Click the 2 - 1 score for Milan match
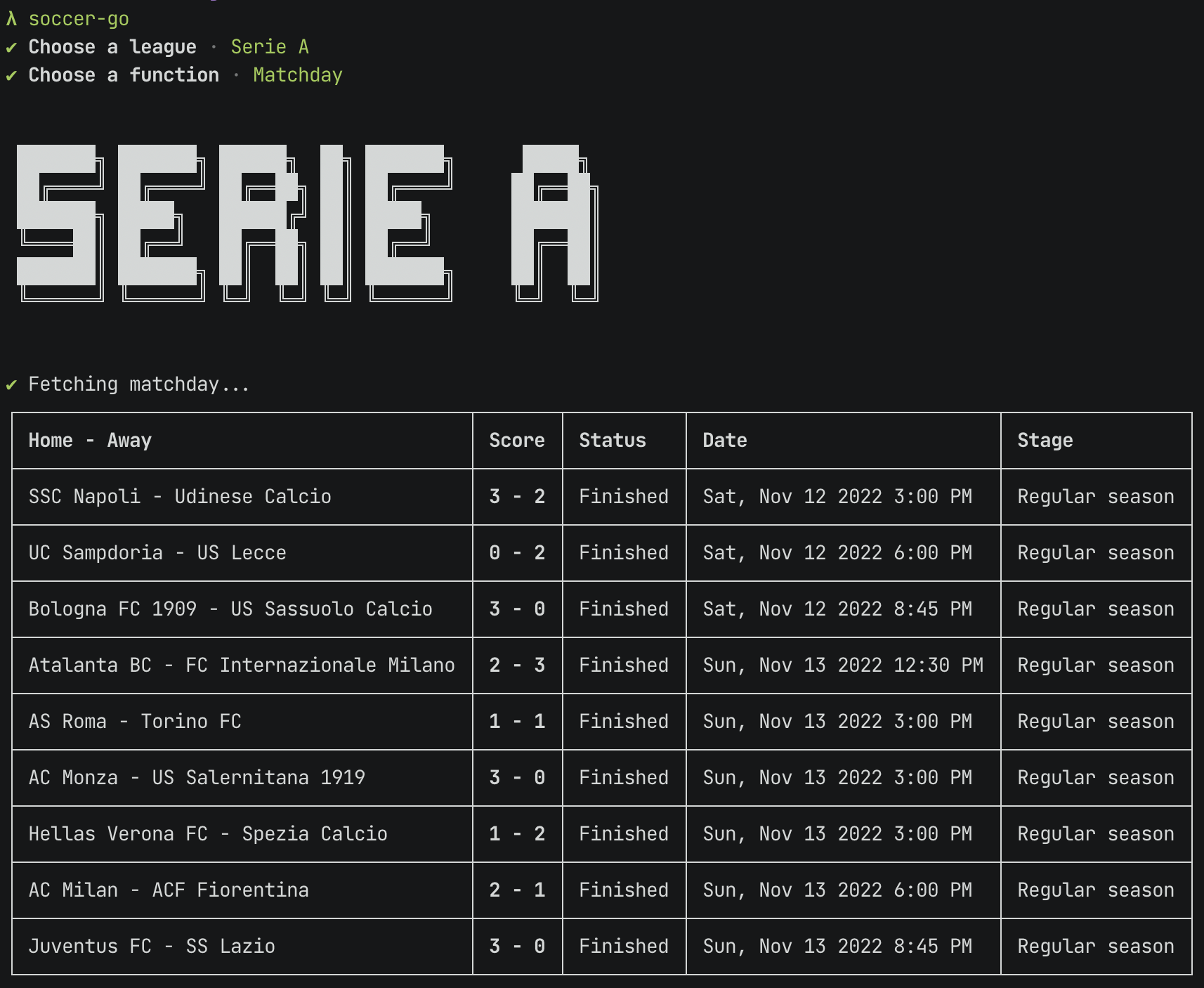This screenshot has width=1204, height=988. click(x=517, y=890)
